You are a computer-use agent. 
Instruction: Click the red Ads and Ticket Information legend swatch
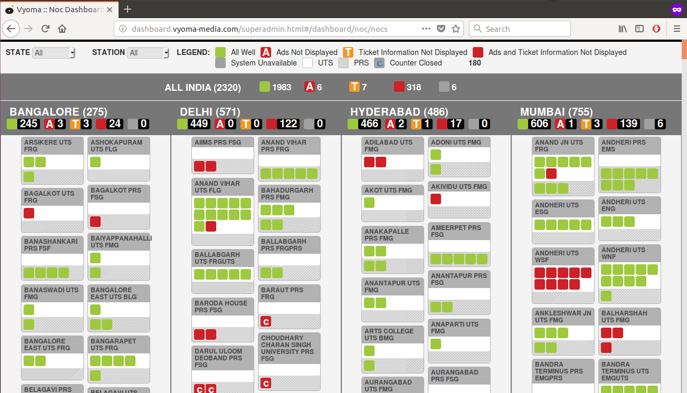[478, 53]
